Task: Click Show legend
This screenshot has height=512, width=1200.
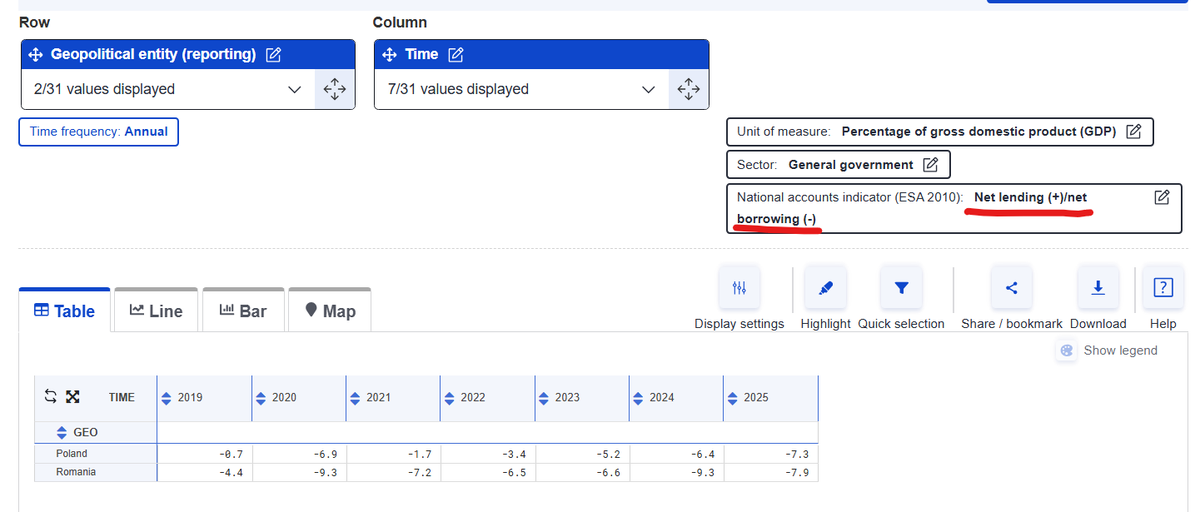Action: [x=1109, y=350]
